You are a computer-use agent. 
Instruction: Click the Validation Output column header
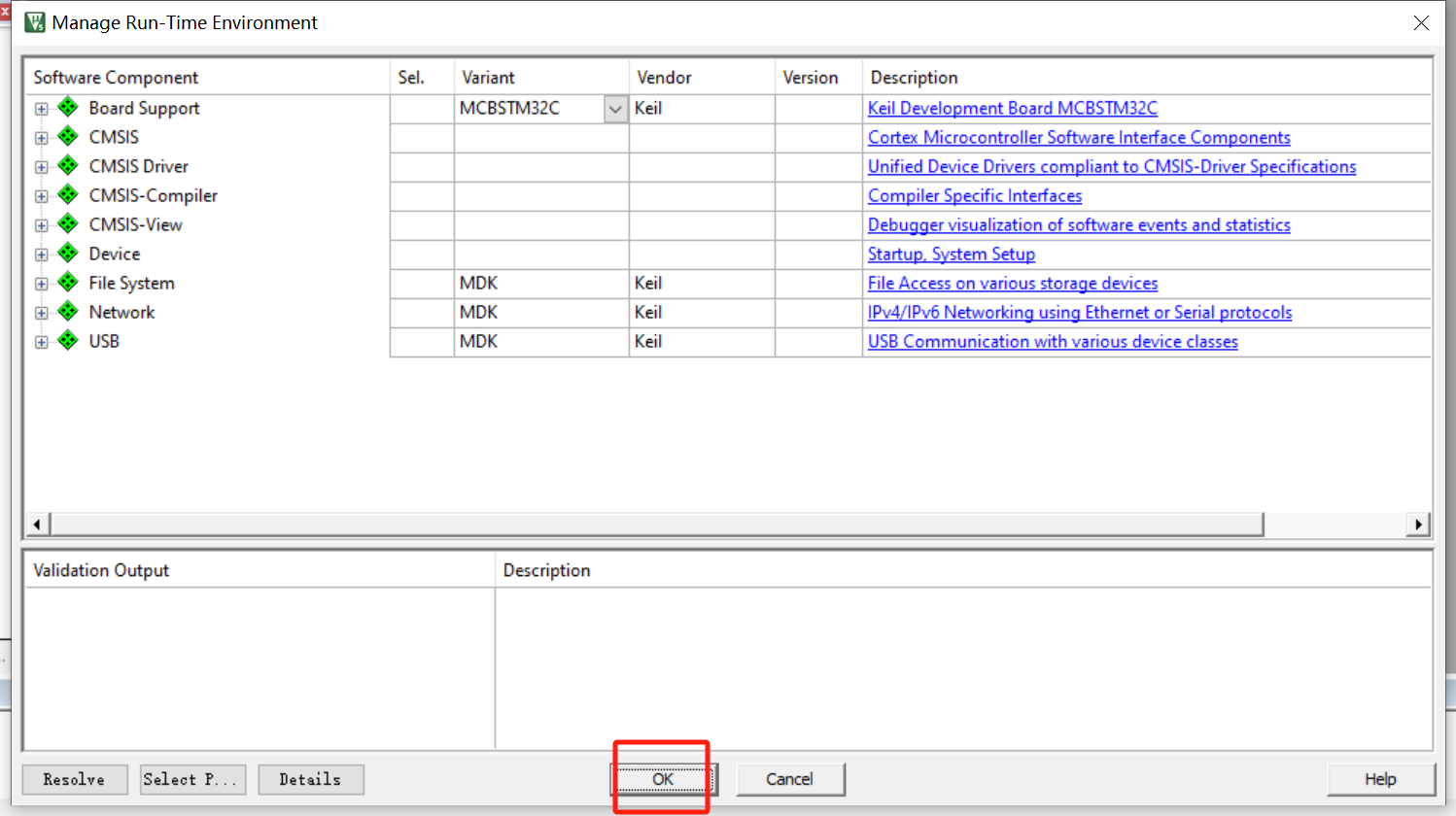click(x=260, y=570)
